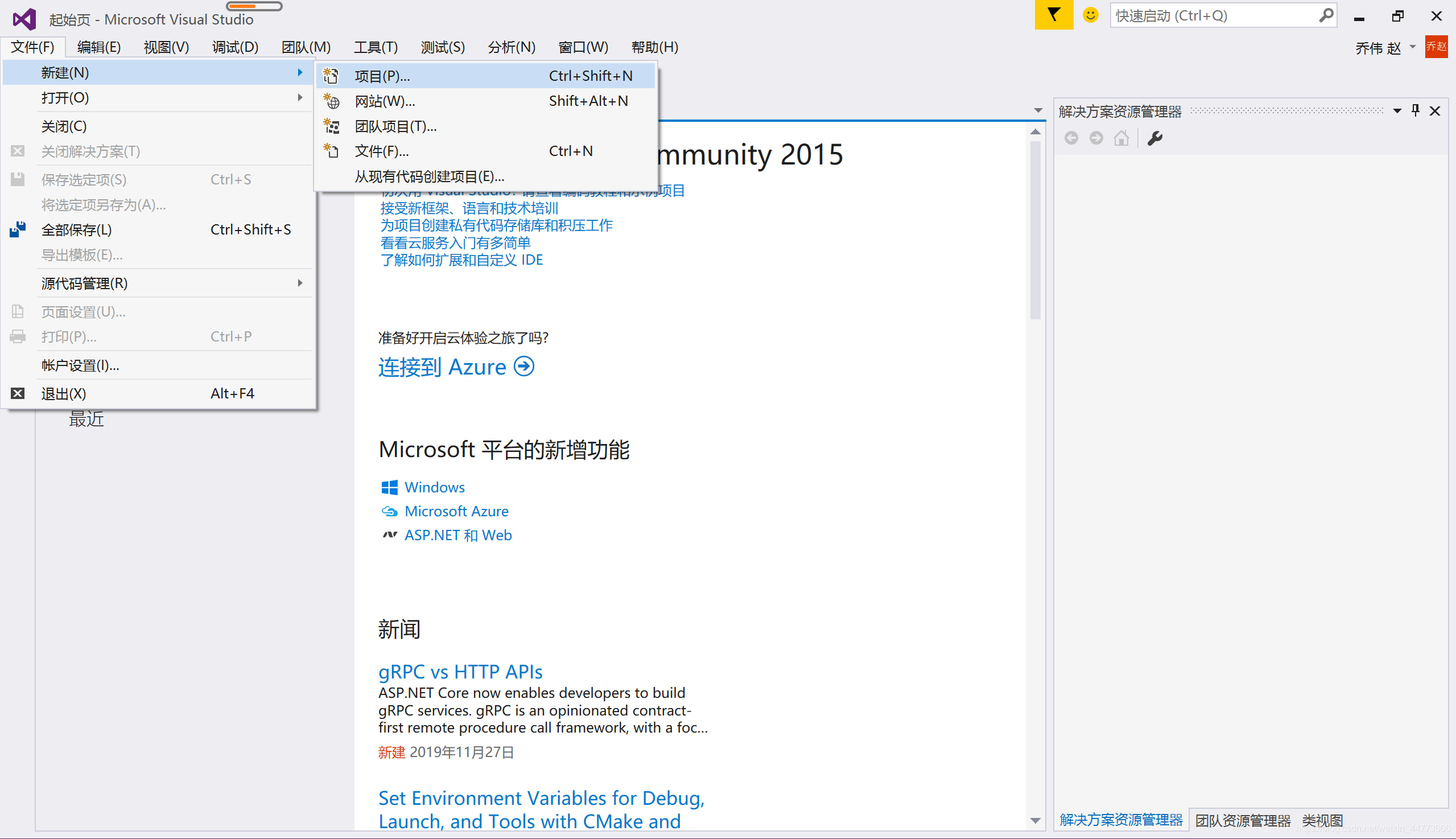Click the exit X icon beside 退出(X)
The image size is (1456, 839).
point(18,393)
